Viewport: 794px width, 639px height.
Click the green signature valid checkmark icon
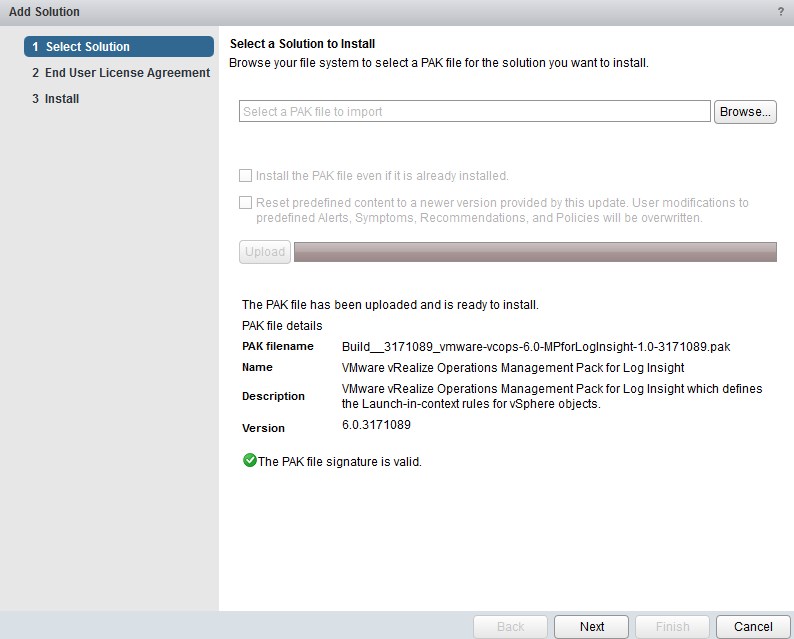click(x=249, y=461)
